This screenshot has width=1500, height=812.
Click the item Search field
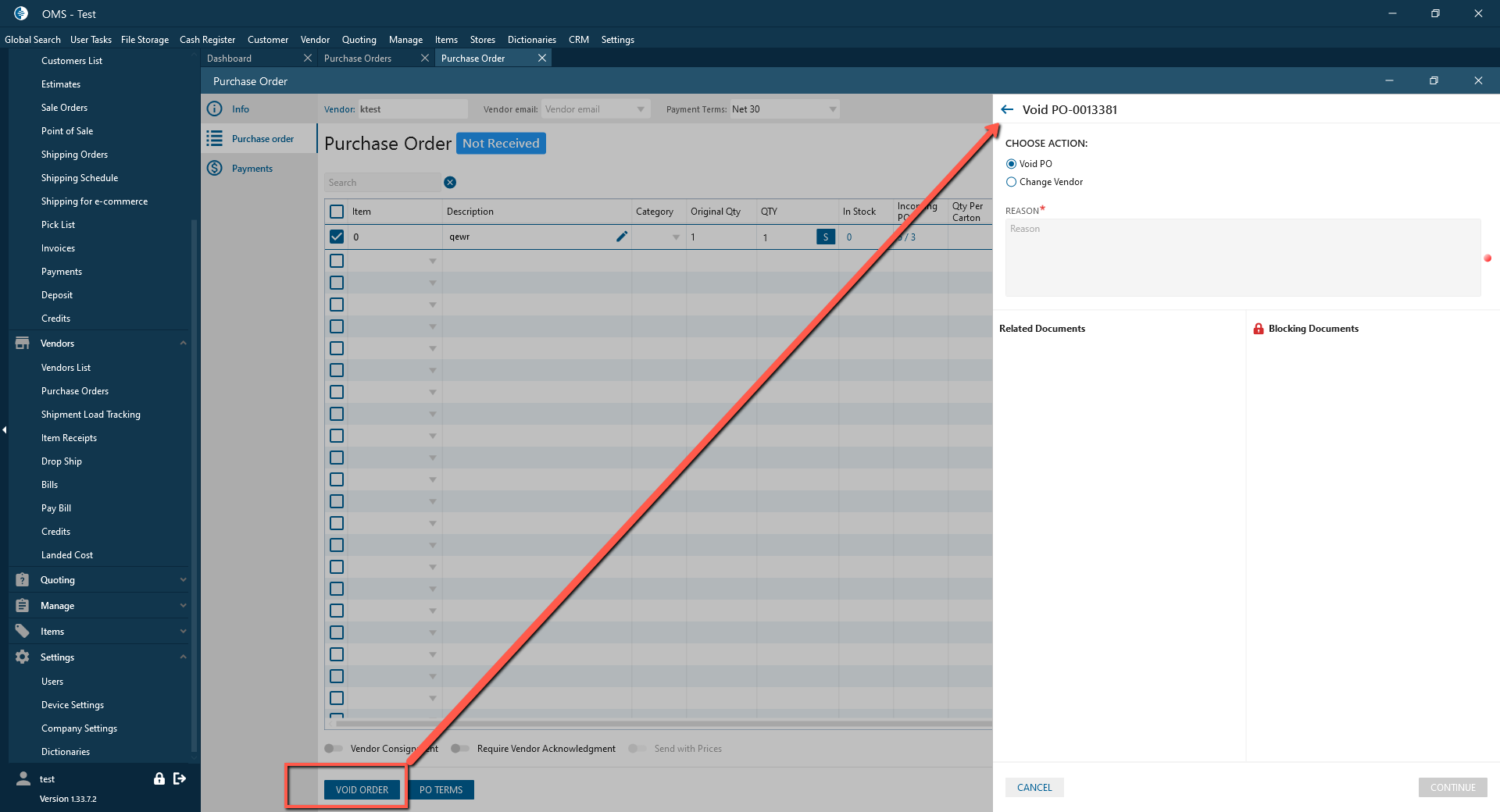pyautogui.click(x=382, y=182)
